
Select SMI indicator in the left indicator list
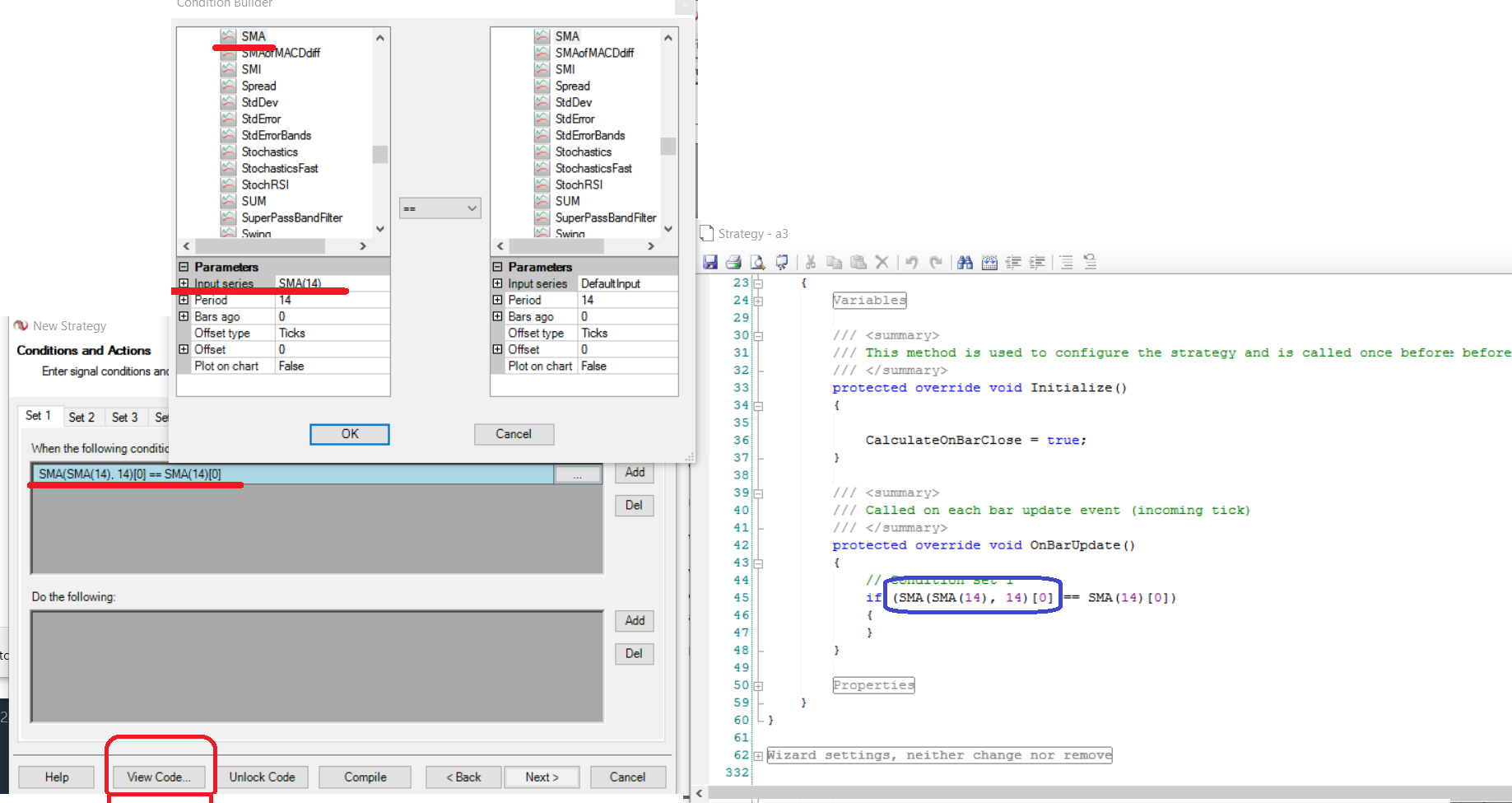(251, 69)
